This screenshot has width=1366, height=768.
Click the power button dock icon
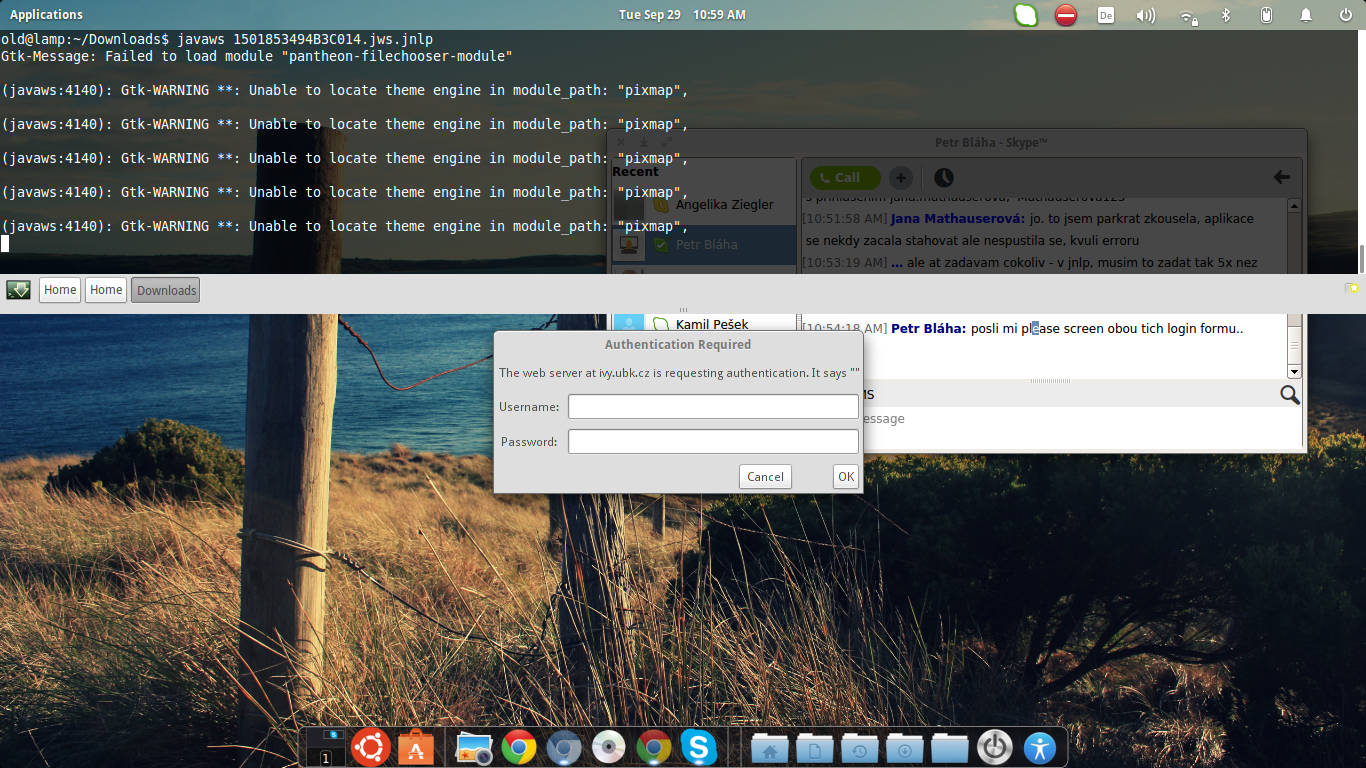pos(995,747)
